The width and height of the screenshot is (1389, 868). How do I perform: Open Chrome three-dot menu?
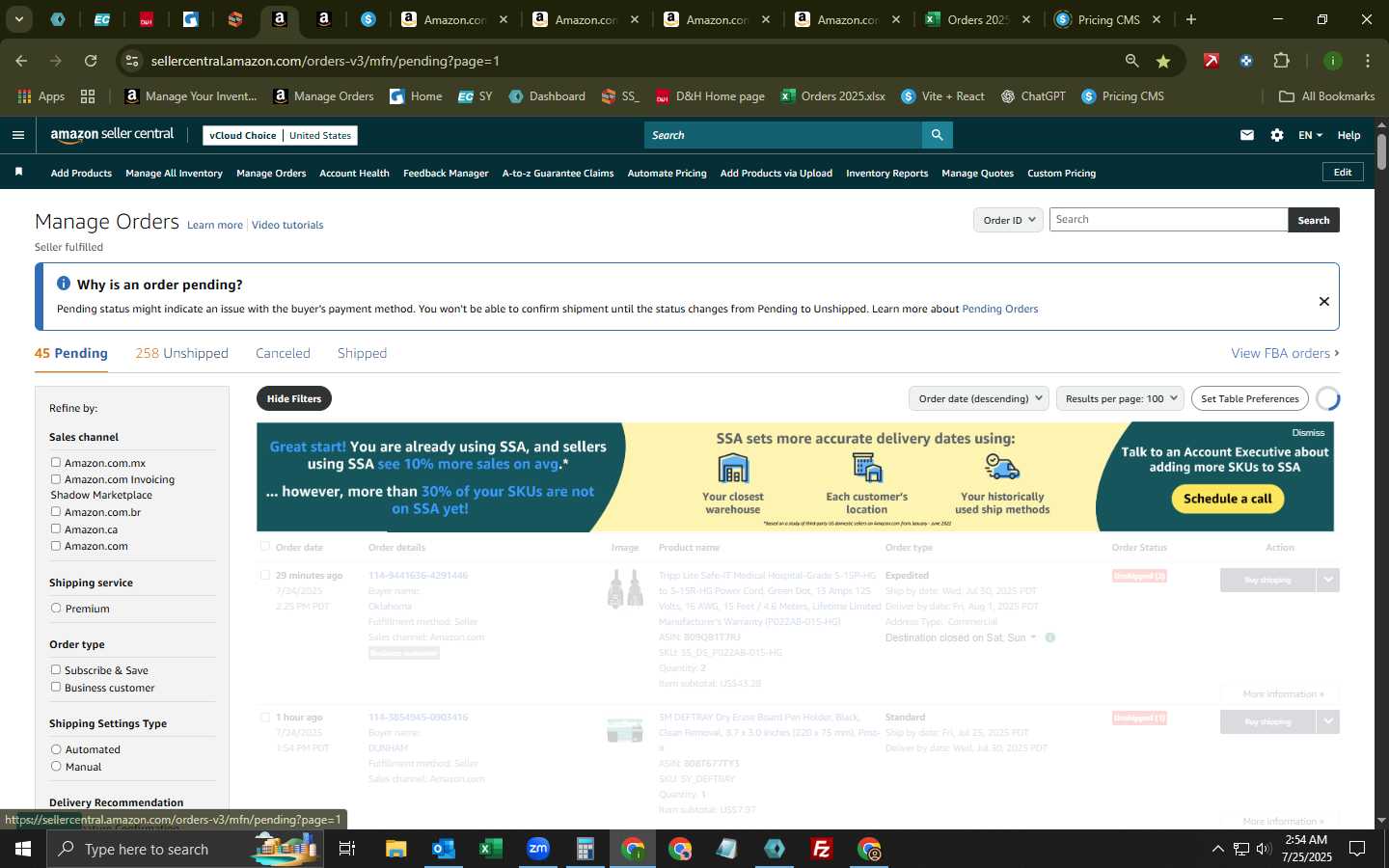[1367, 61]
